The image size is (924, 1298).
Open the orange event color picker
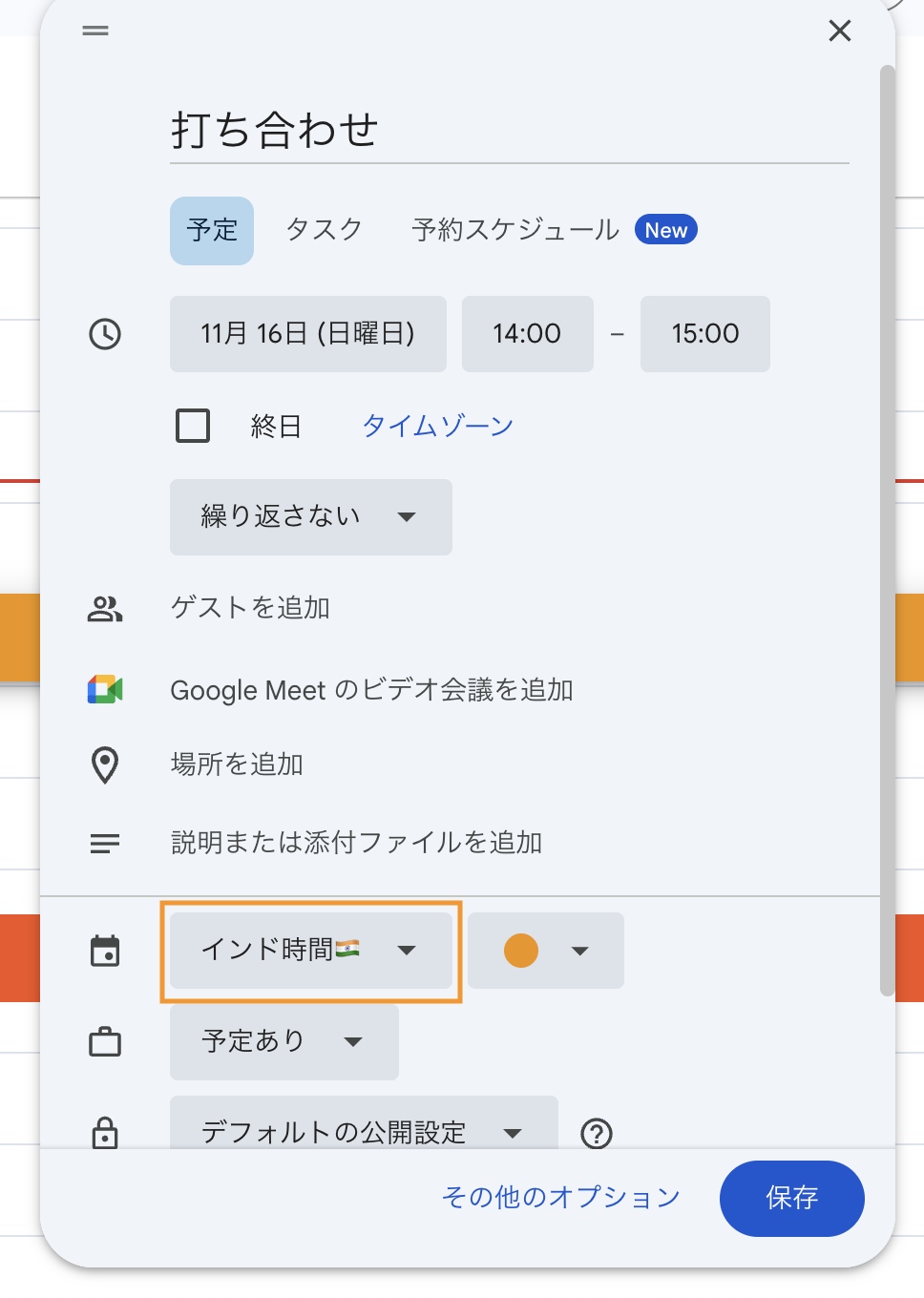click(545, 951)
